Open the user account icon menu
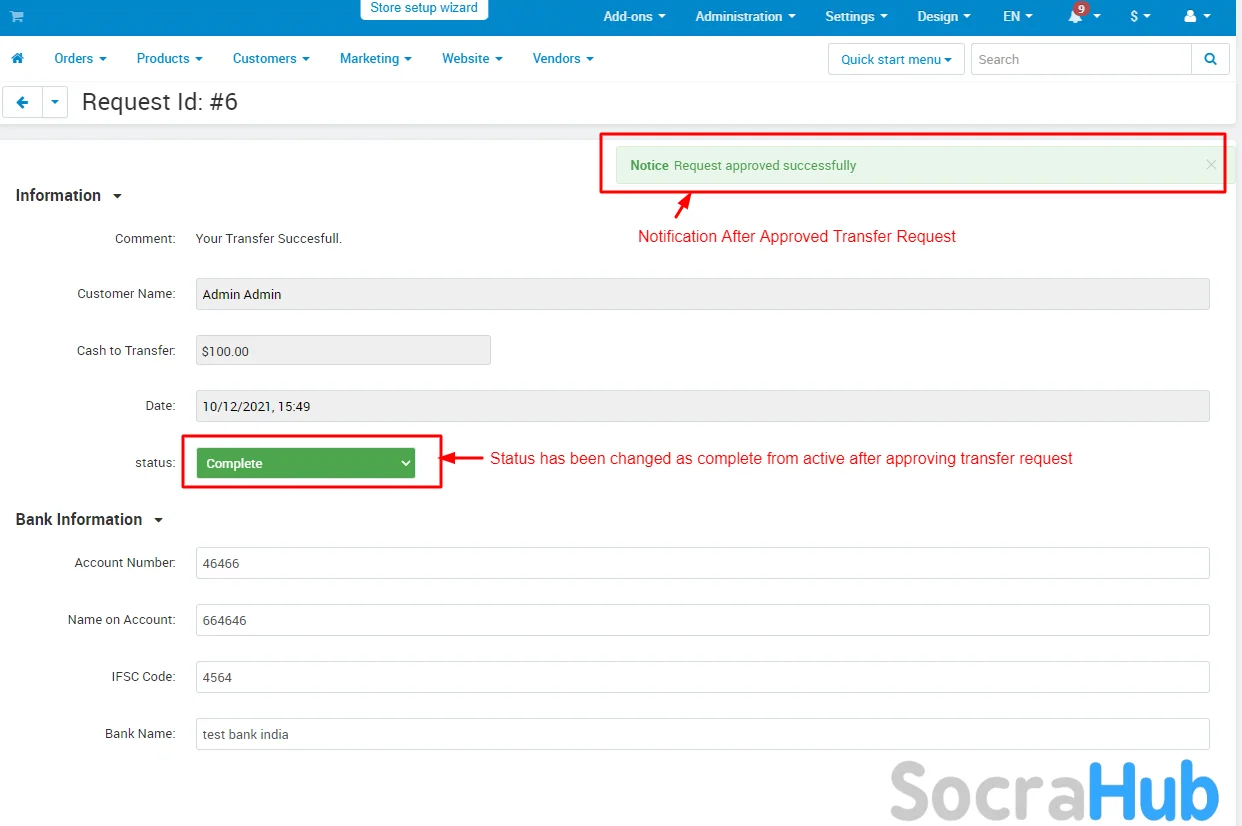The image size is (1242, 826). 1196,17
